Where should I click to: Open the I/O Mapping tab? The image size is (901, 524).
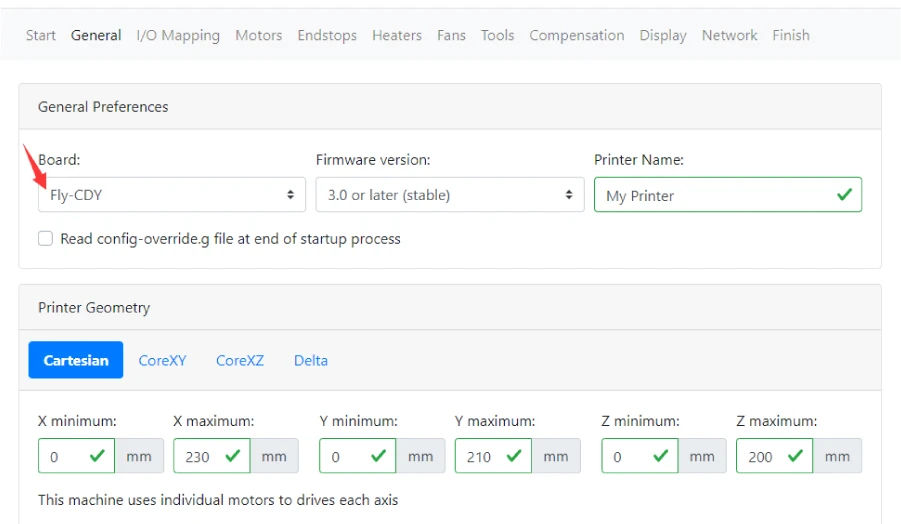click(178, 35)
